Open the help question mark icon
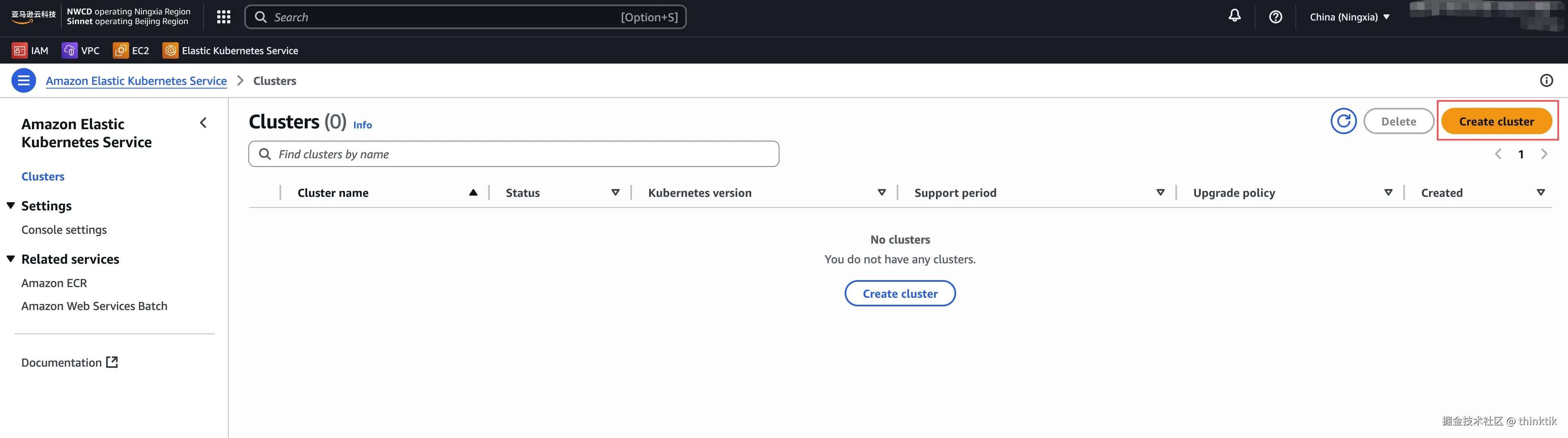 click(1275, 17)
